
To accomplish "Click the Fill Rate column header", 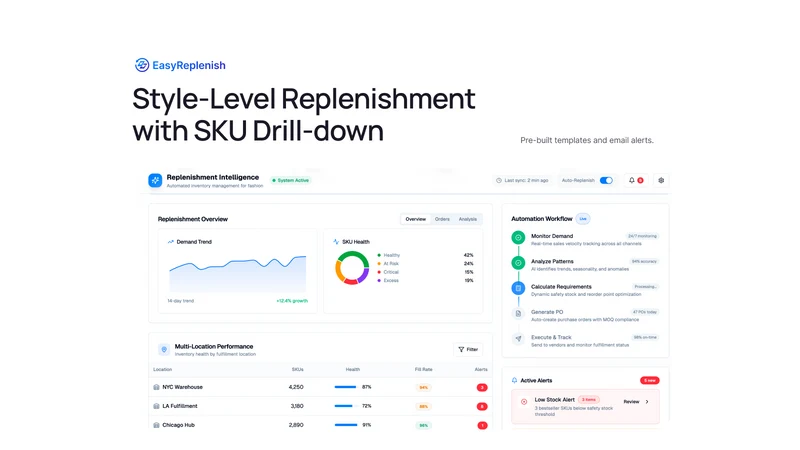I will [x=423, y=369].
